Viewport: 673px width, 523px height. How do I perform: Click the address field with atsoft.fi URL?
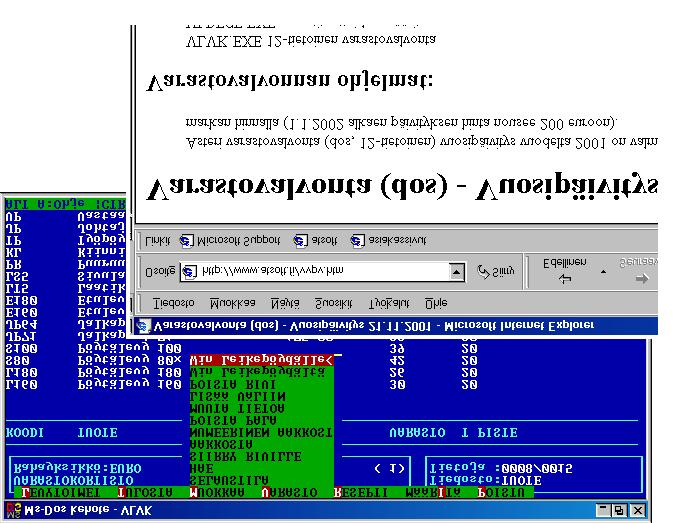(322, 272)
